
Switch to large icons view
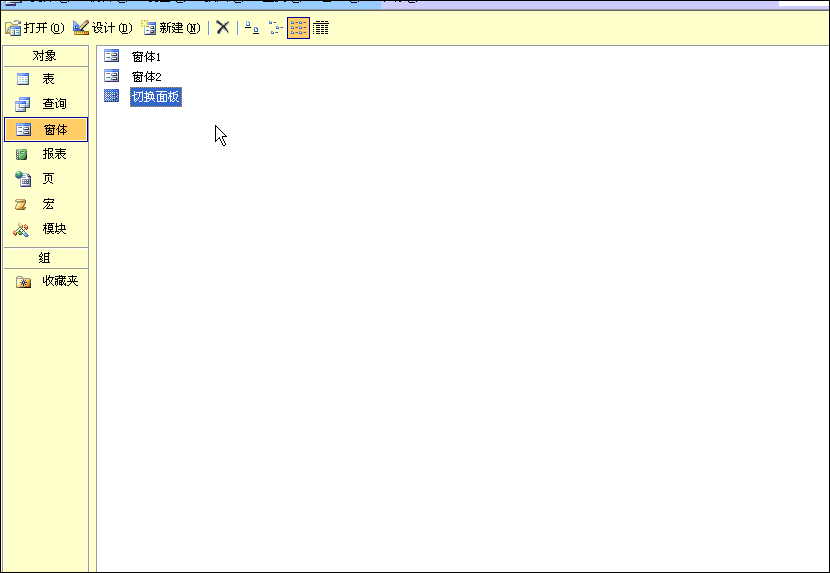(x=252, y=28)
